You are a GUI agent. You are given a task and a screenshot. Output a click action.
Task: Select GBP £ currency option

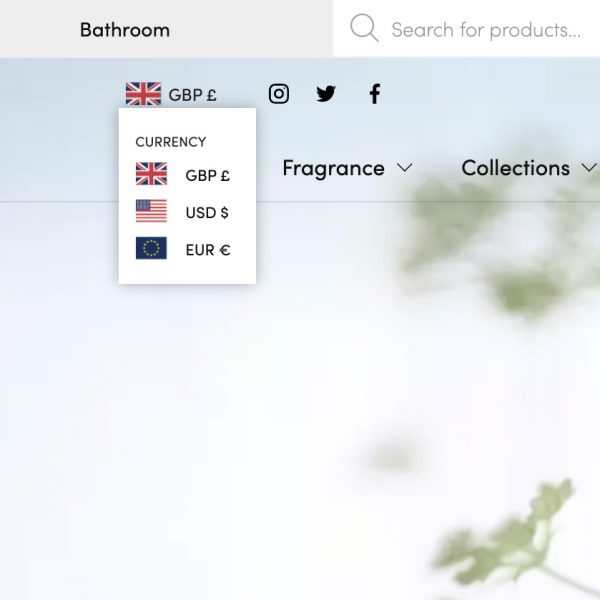(183, 175)
